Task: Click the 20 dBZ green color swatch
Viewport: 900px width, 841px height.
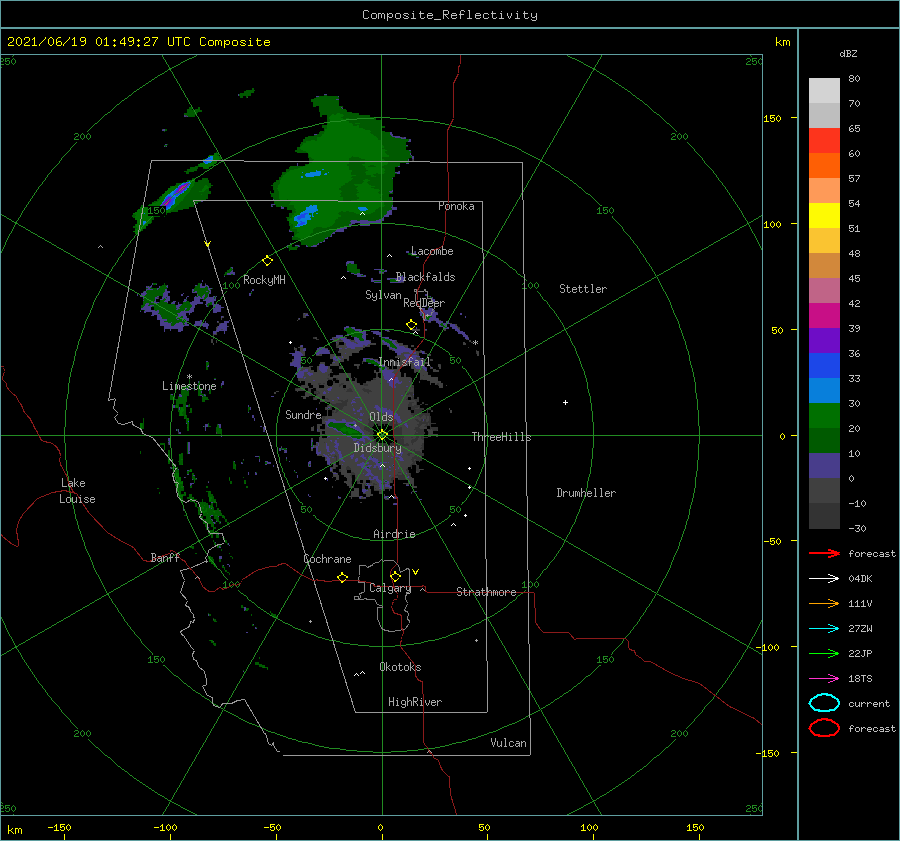Action: click(x=824, y=416)
